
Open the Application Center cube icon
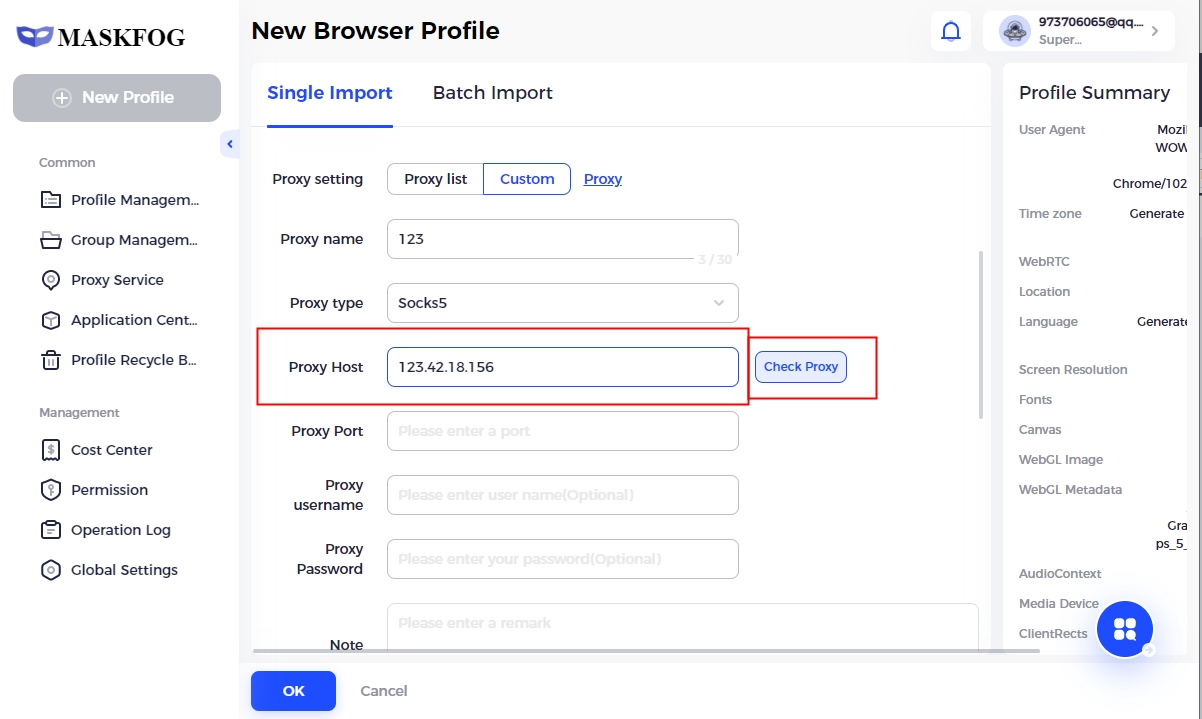tap(51, 320)
